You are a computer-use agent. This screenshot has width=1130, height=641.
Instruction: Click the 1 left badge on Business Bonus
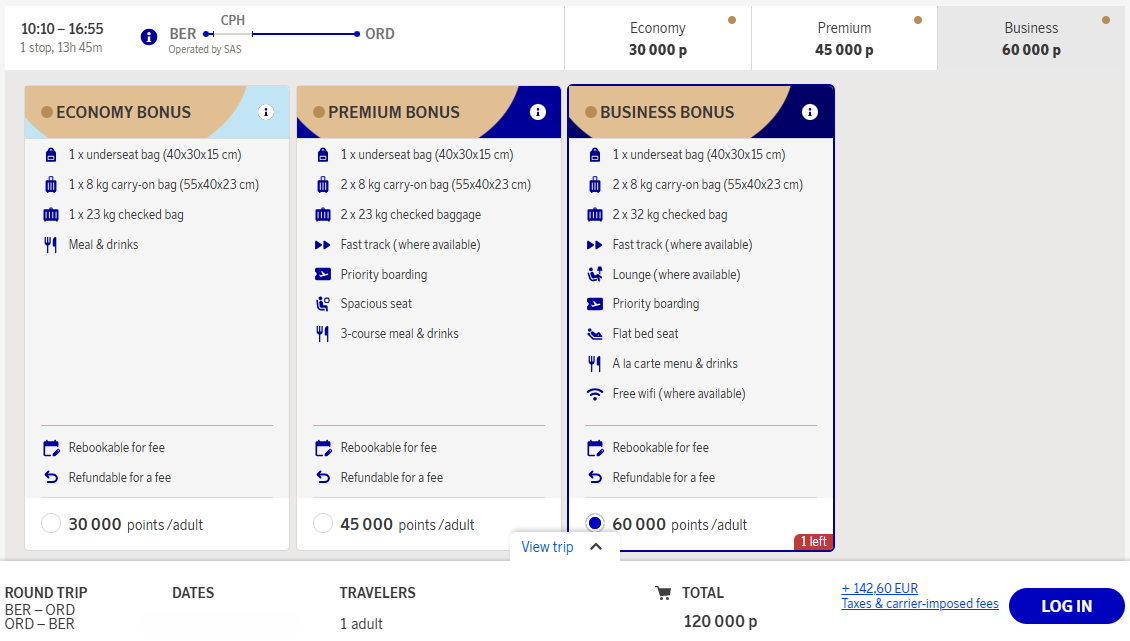pos(813,541)
